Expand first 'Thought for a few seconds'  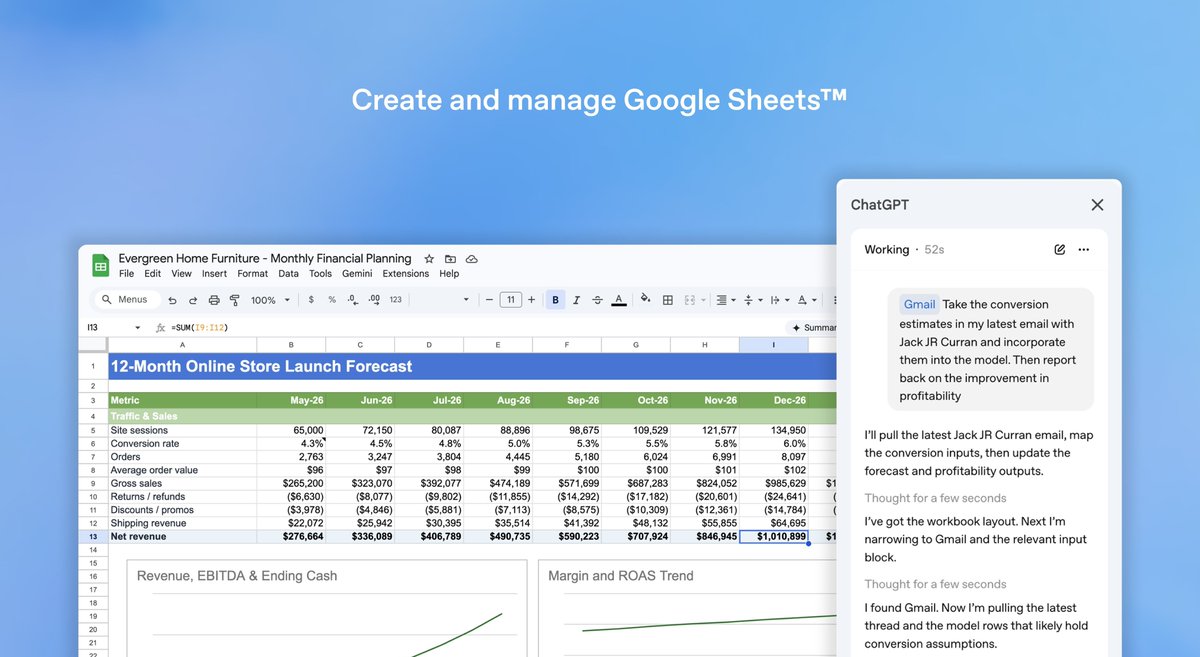coord(935,498)
